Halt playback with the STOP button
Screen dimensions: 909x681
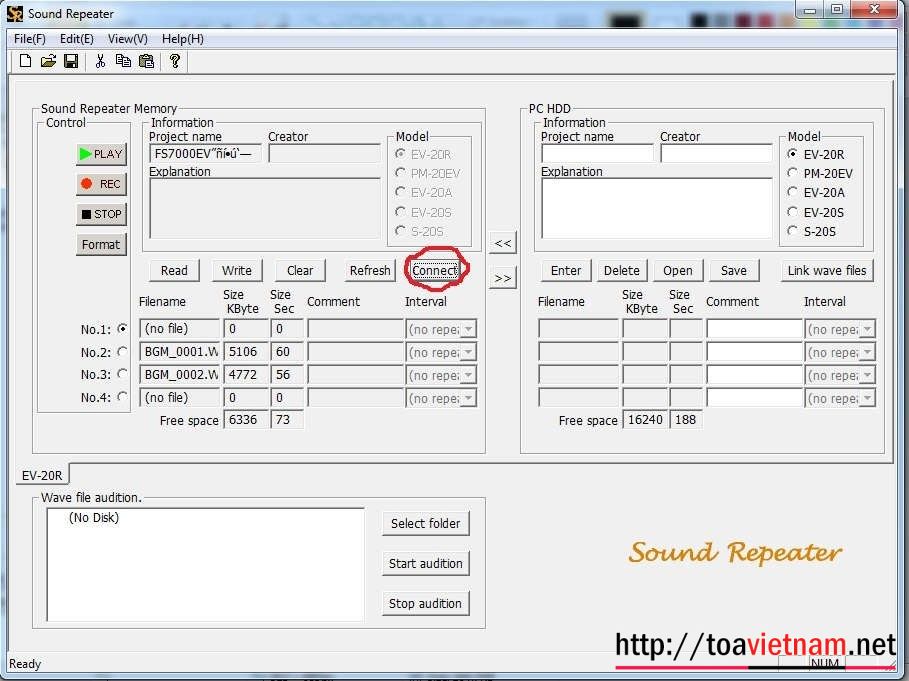coord(101,214)
